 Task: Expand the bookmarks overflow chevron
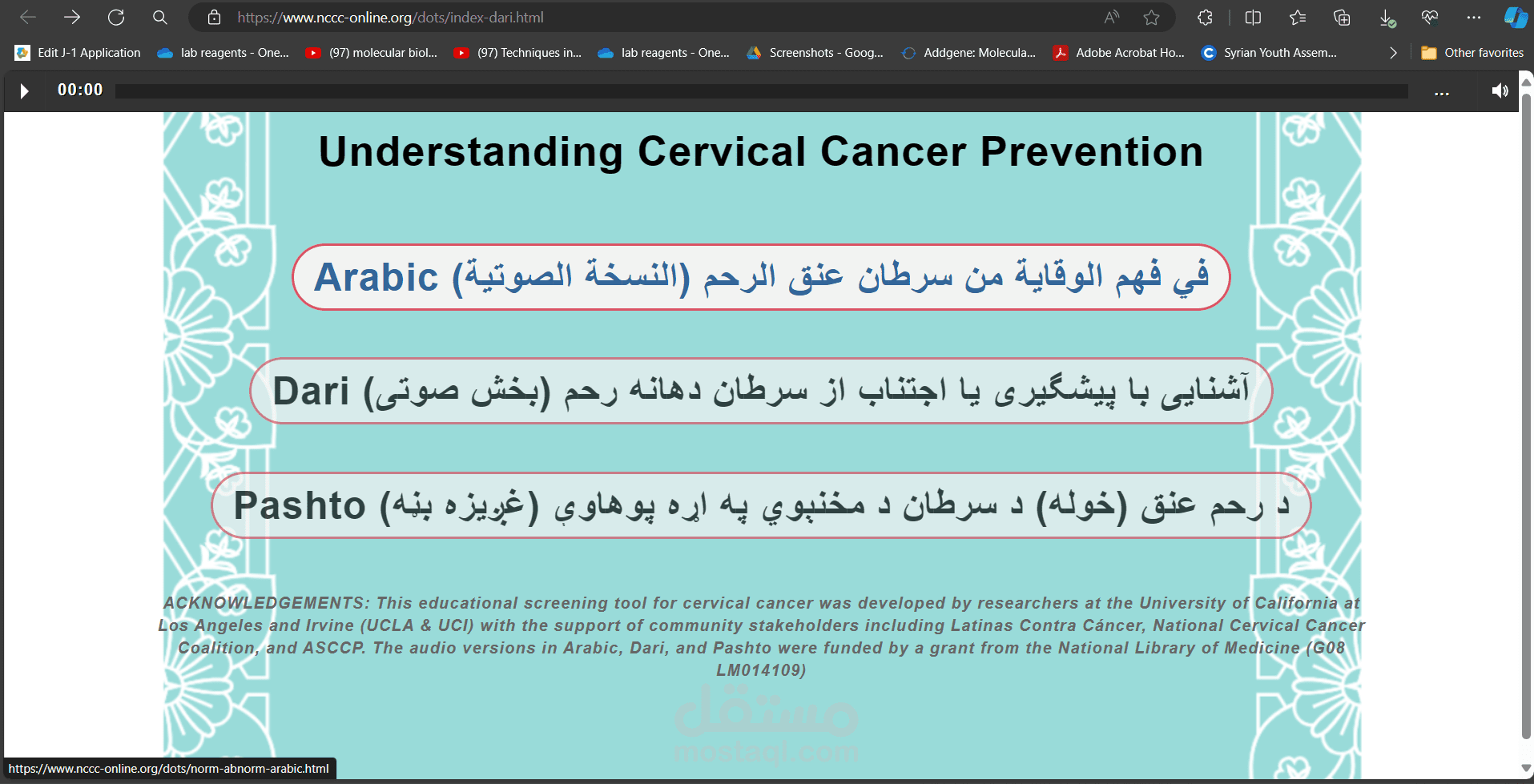[x=1393, y=53]
